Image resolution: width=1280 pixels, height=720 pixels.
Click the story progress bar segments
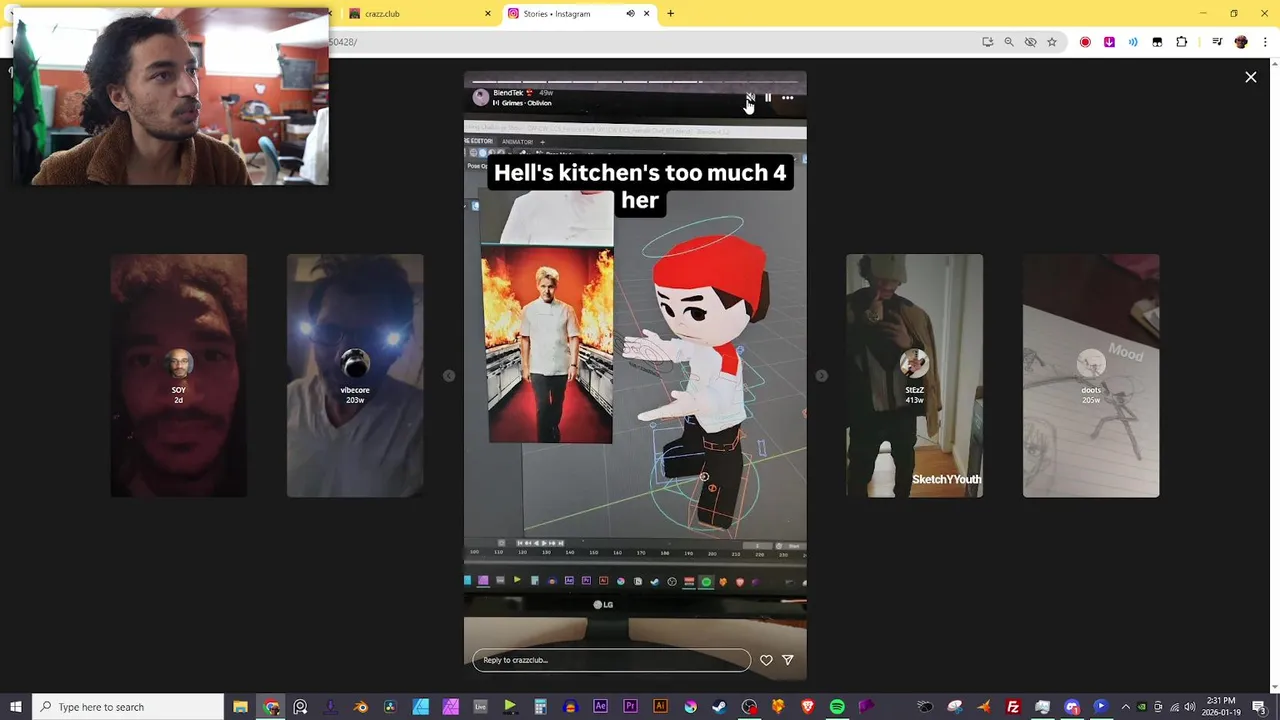click(635, 81)
